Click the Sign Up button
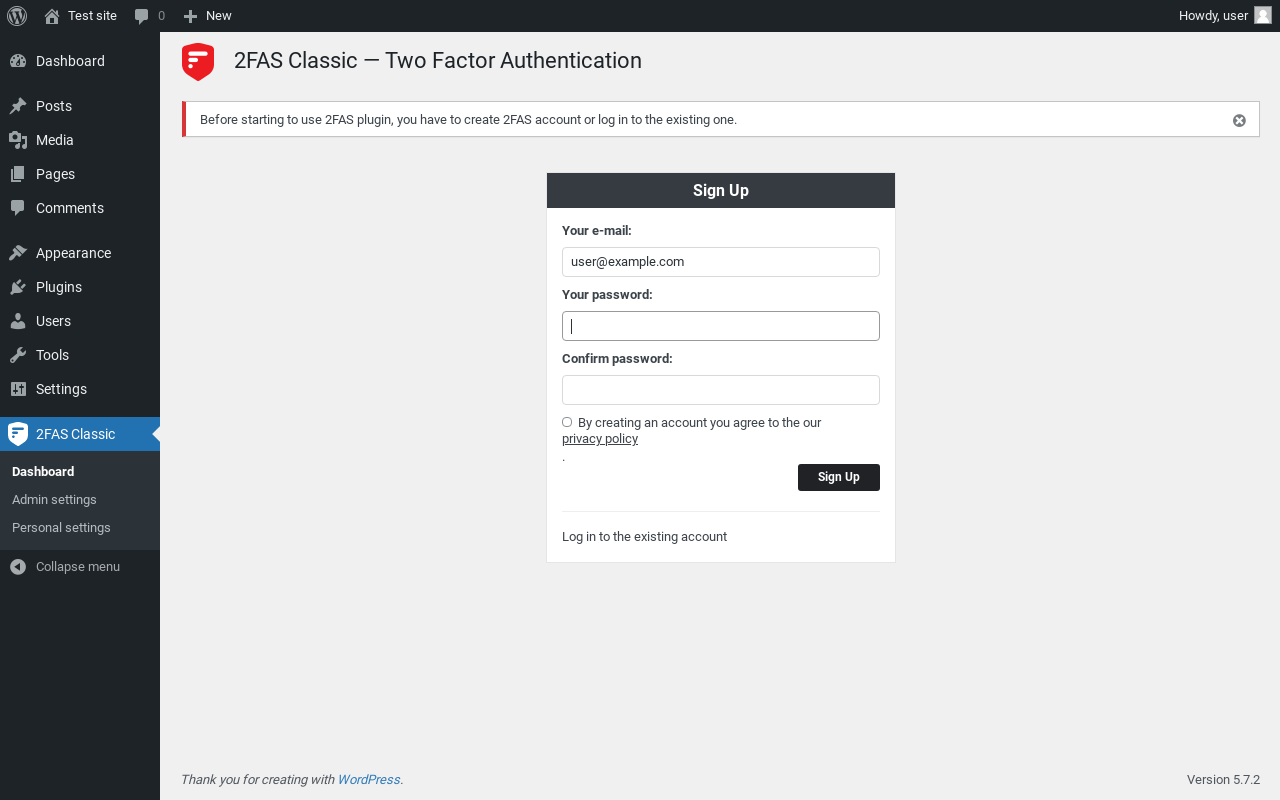Screen dimensions: 1280x800 pos(839,477)
